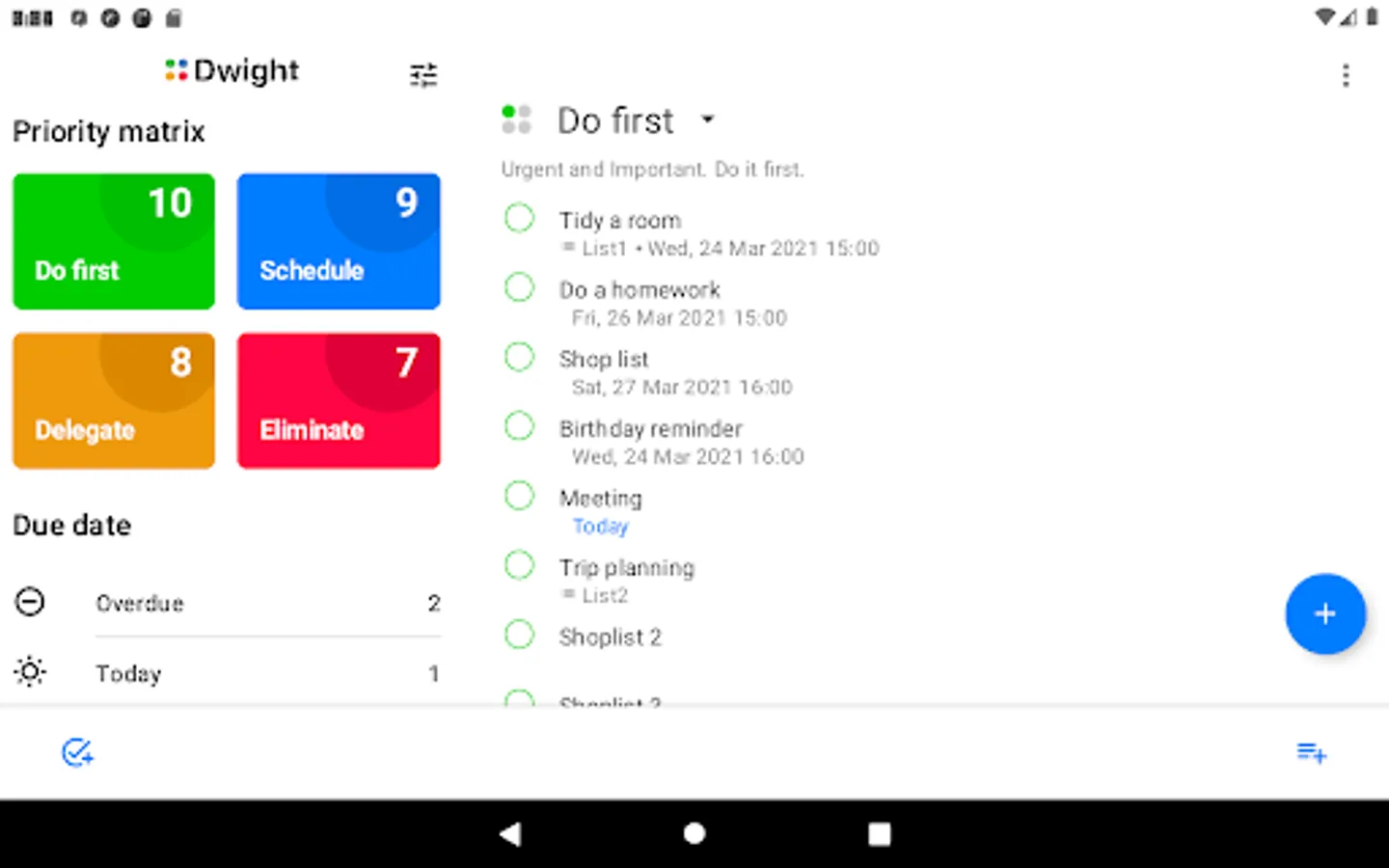Open the filter settings sliders icon
Image resolution: width=1389 pixels, height=868 pixels.
(x=422, y=74)
